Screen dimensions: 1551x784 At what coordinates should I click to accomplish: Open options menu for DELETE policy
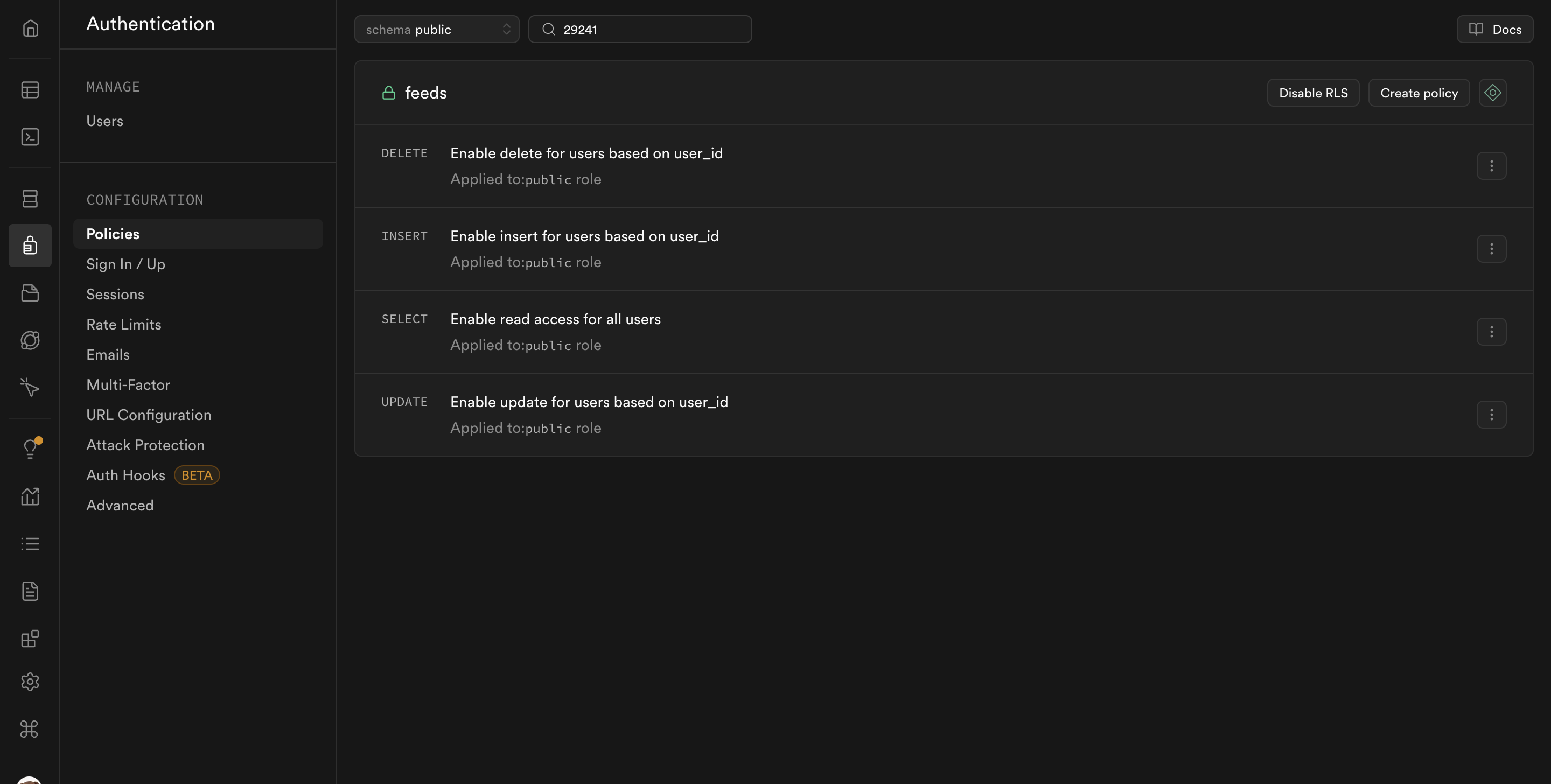pyautogui.click(x=1491, y=166)
